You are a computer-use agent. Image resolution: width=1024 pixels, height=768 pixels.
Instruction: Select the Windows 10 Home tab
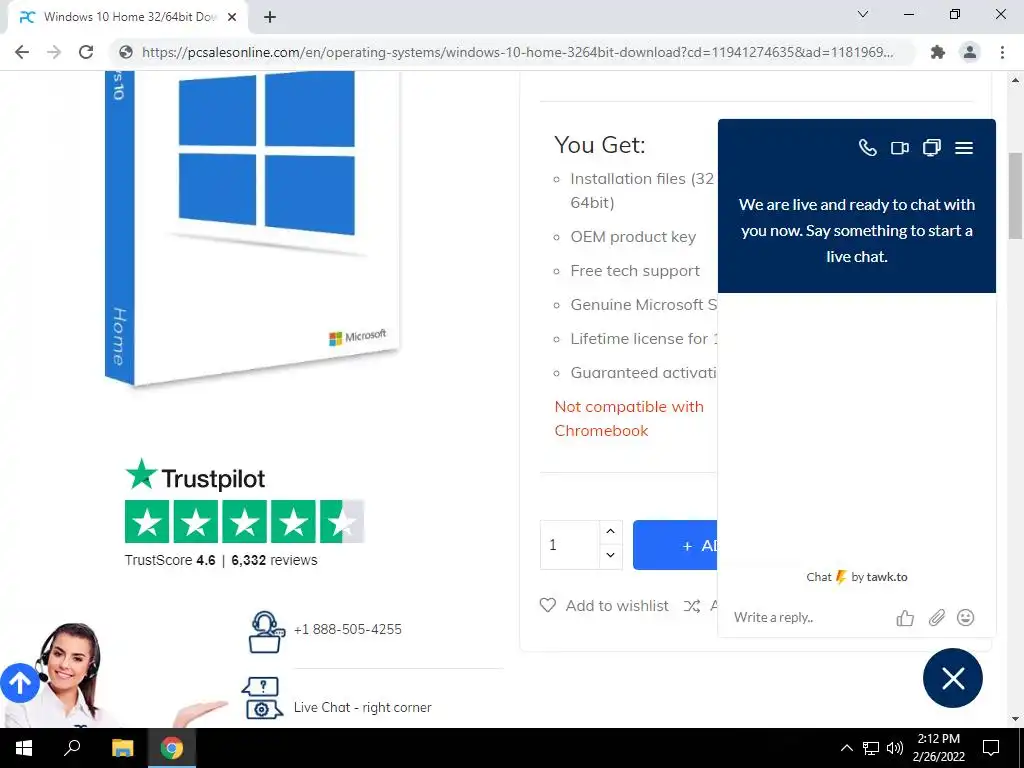coord(128,17)
